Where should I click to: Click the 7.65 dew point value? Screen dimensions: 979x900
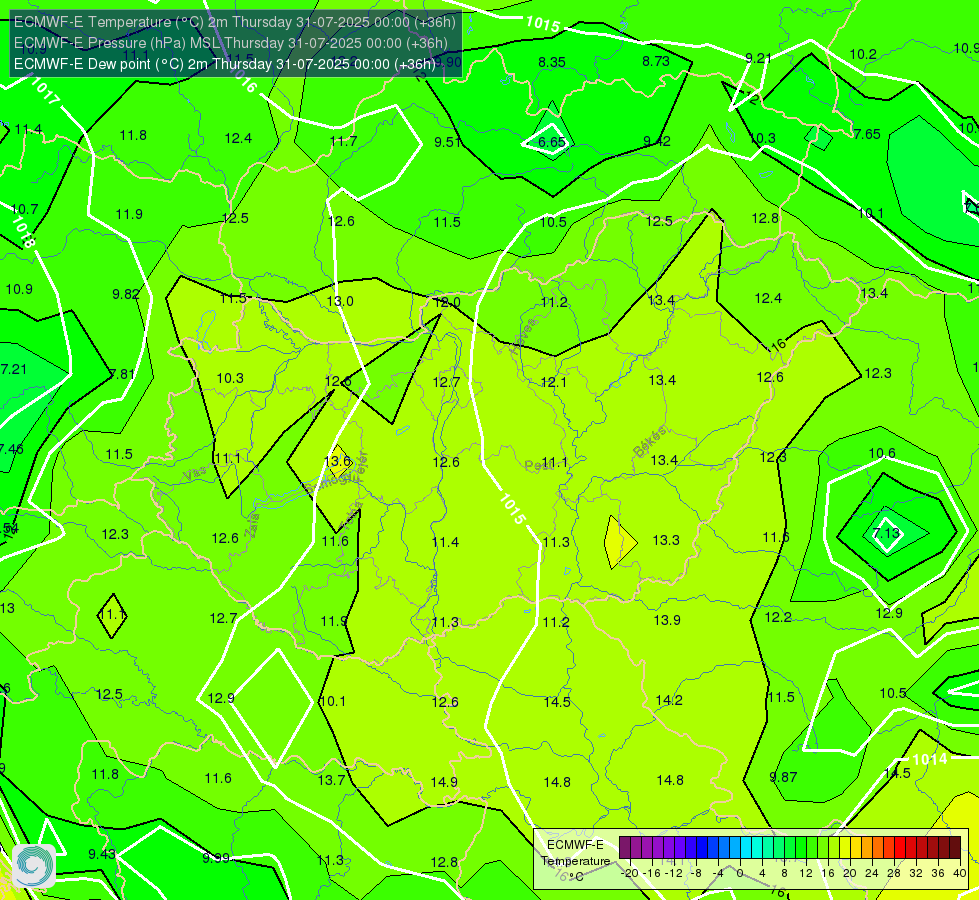point(867,134)
